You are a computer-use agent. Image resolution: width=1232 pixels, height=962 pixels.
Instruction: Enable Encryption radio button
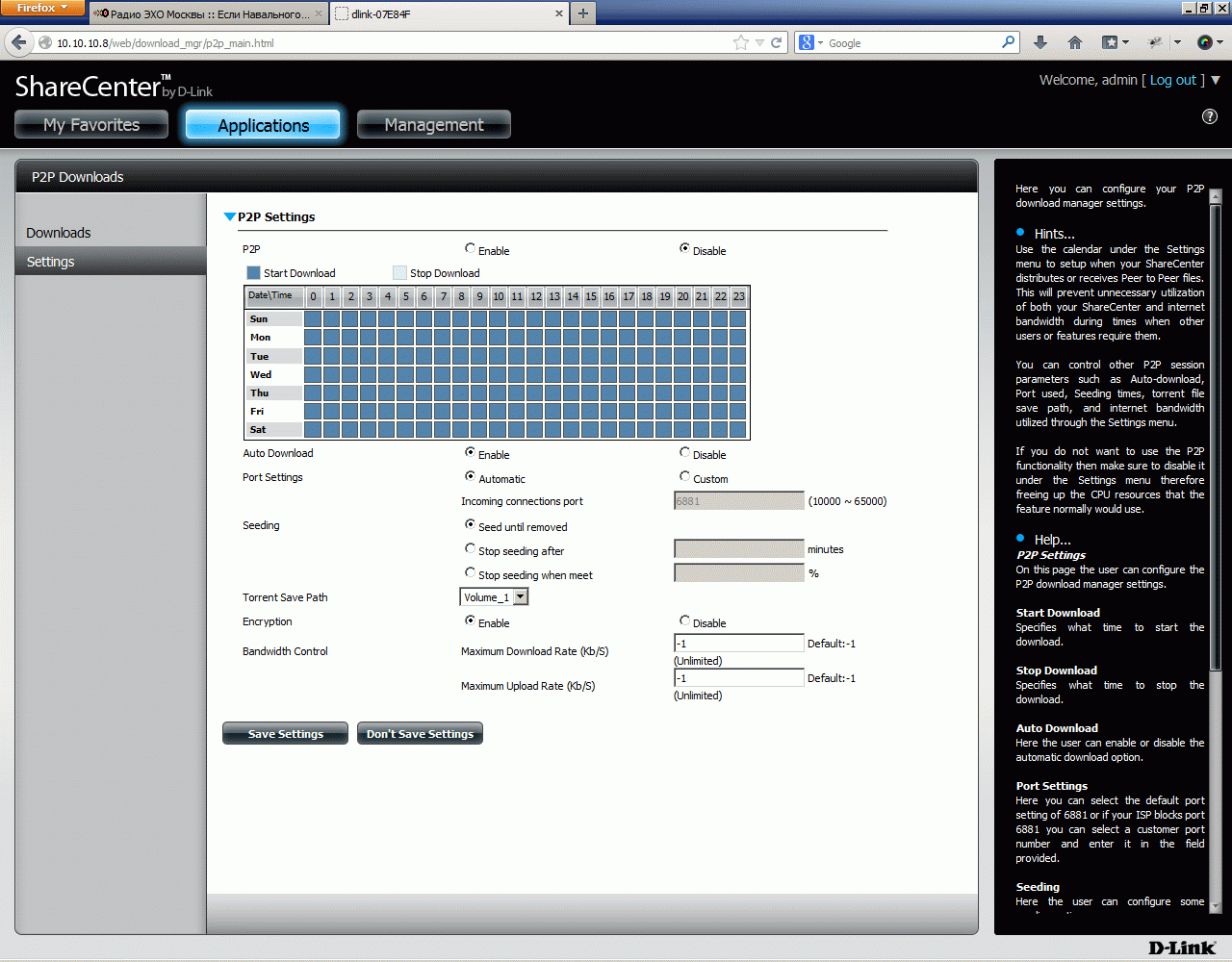[x=470, y=620]
